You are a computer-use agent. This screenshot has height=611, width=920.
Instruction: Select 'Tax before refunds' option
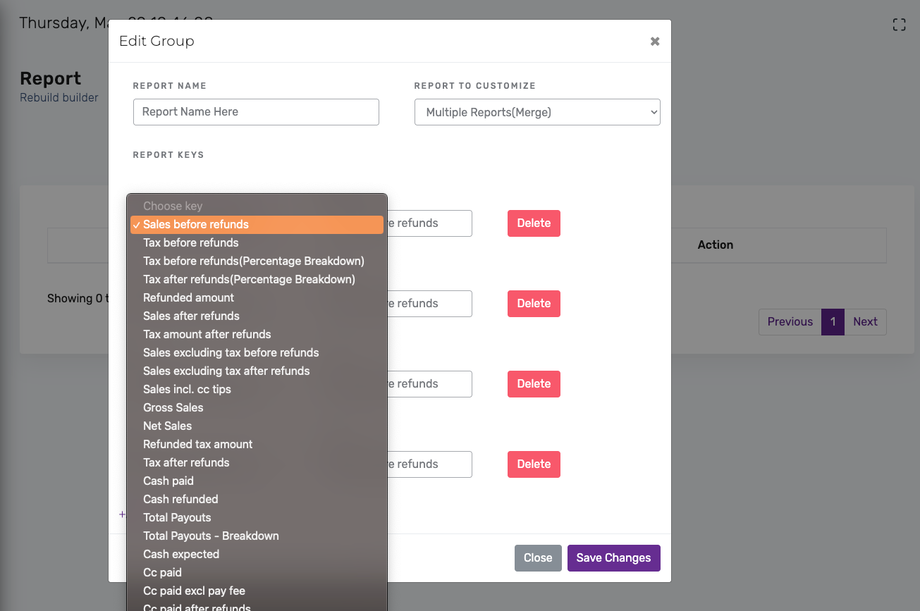(x=191, y=243)
